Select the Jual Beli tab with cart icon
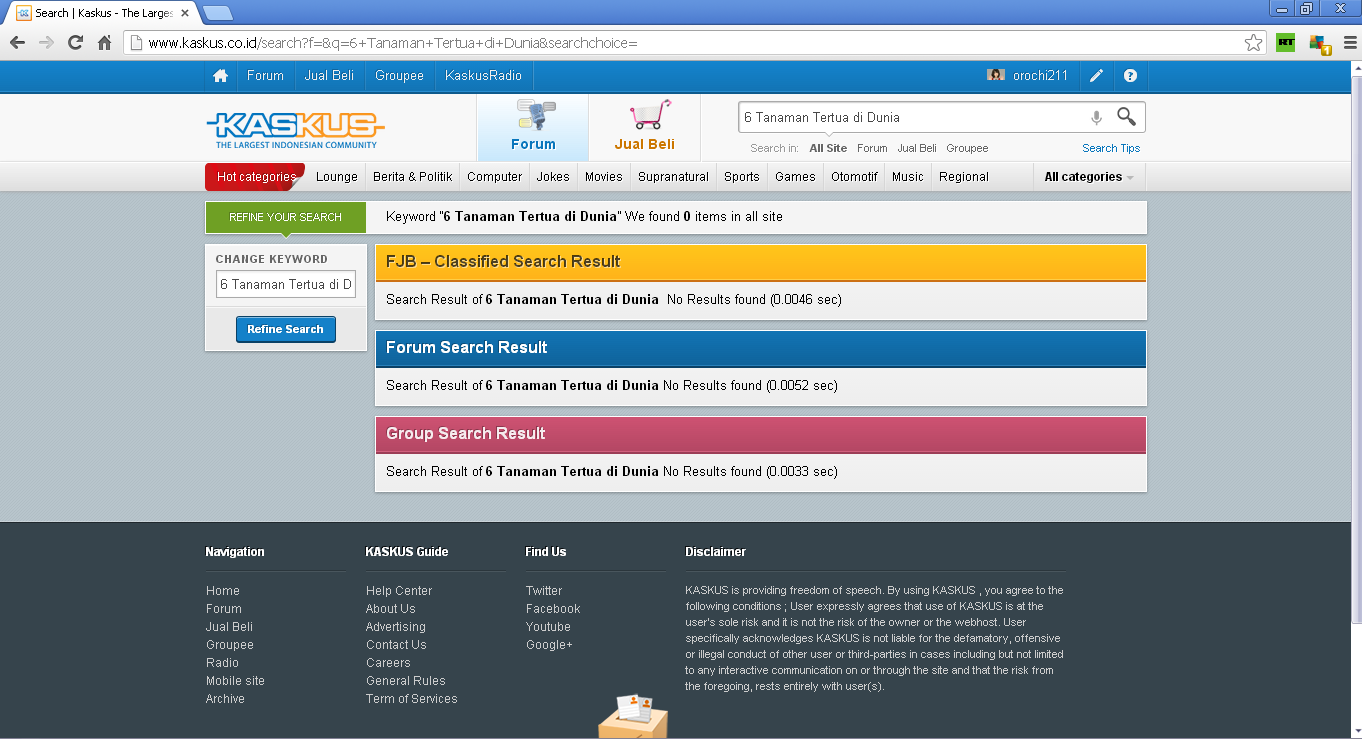The width and height of the screenshot is (1362, 739). (x=645, y=127)
